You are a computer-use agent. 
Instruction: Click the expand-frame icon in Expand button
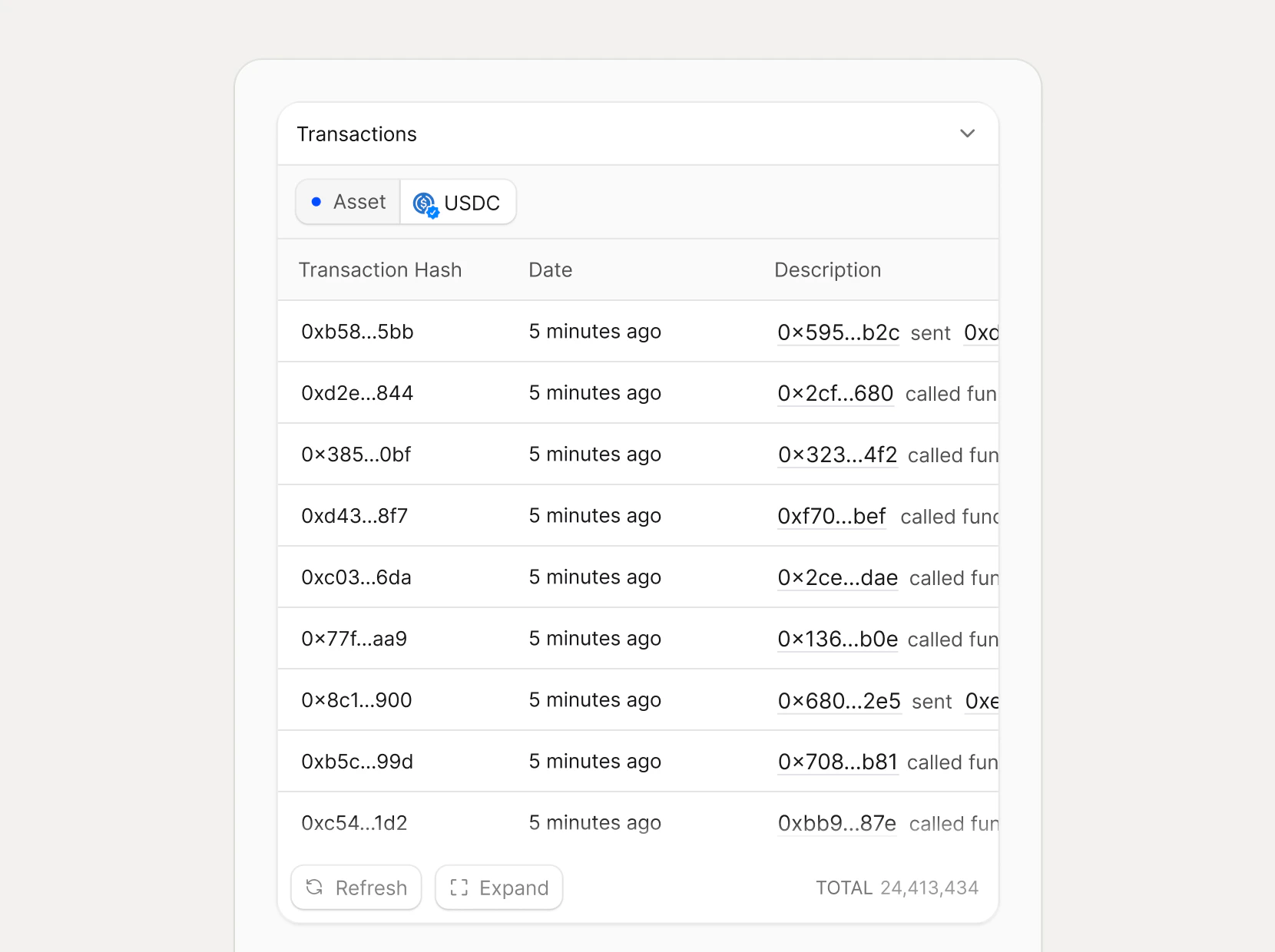(x=459, y=888)
